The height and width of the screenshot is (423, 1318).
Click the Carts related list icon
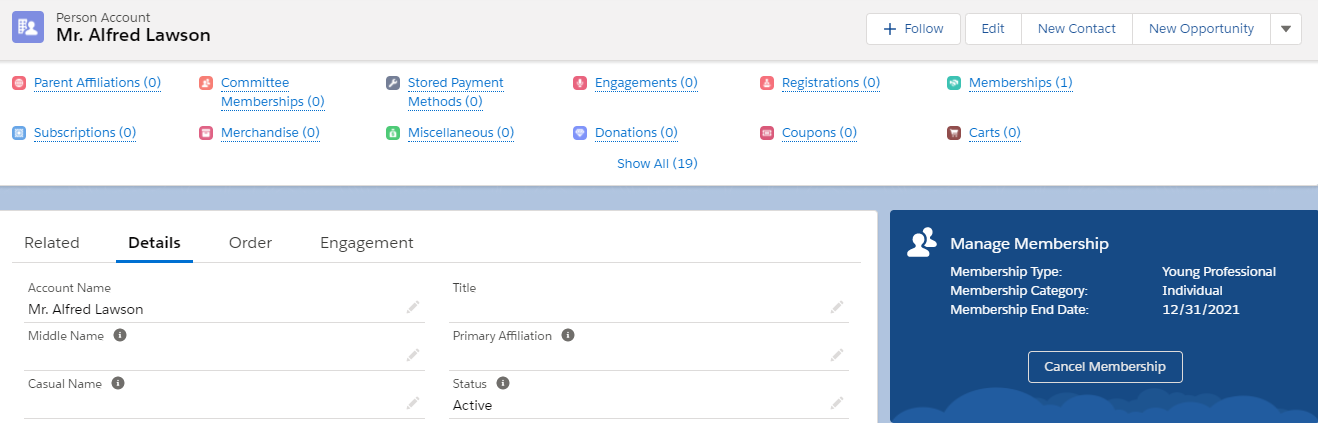coord(954,133)
